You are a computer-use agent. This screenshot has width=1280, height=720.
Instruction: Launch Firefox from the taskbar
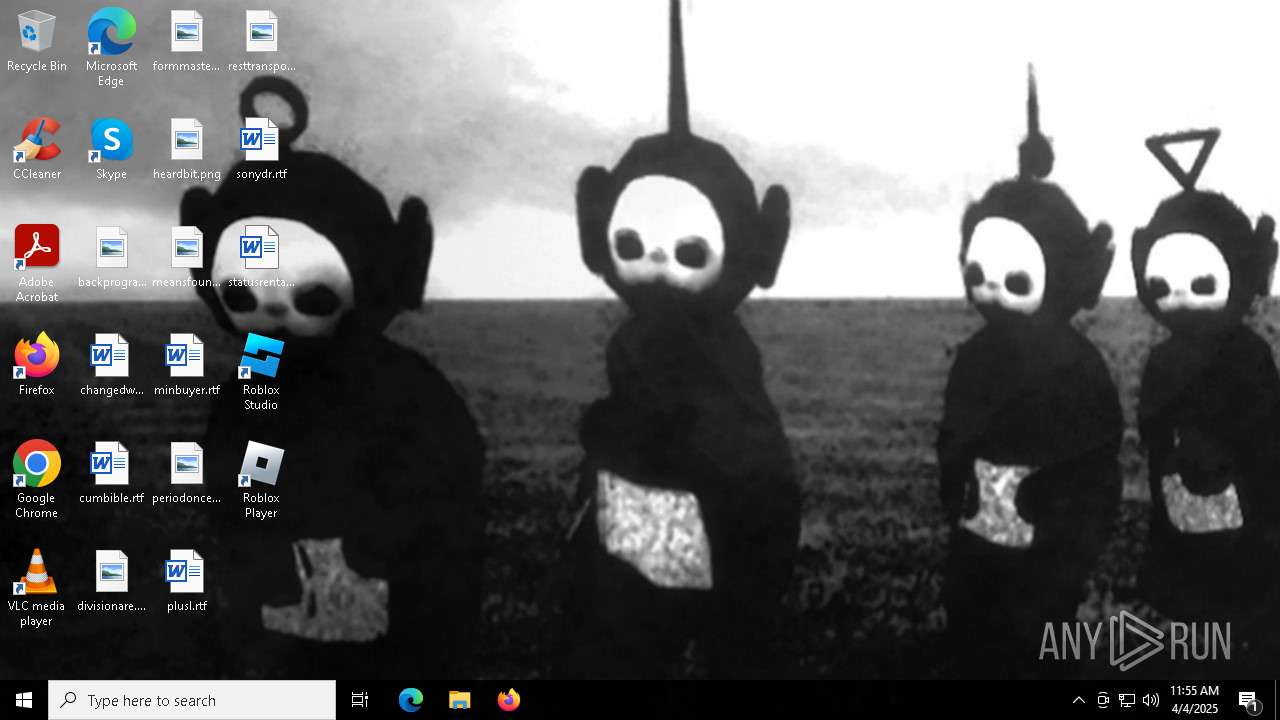509,700
